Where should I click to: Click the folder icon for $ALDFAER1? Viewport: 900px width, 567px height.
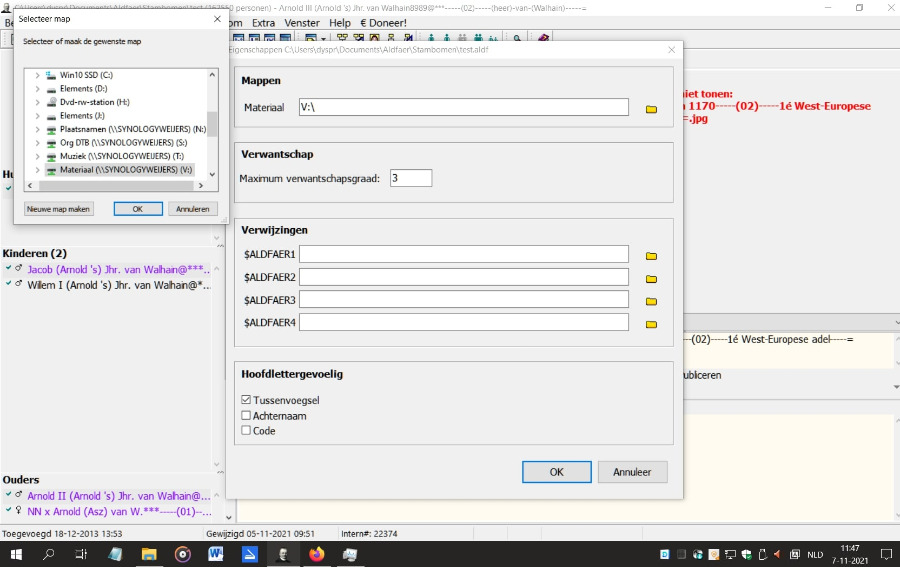[651, 256]
